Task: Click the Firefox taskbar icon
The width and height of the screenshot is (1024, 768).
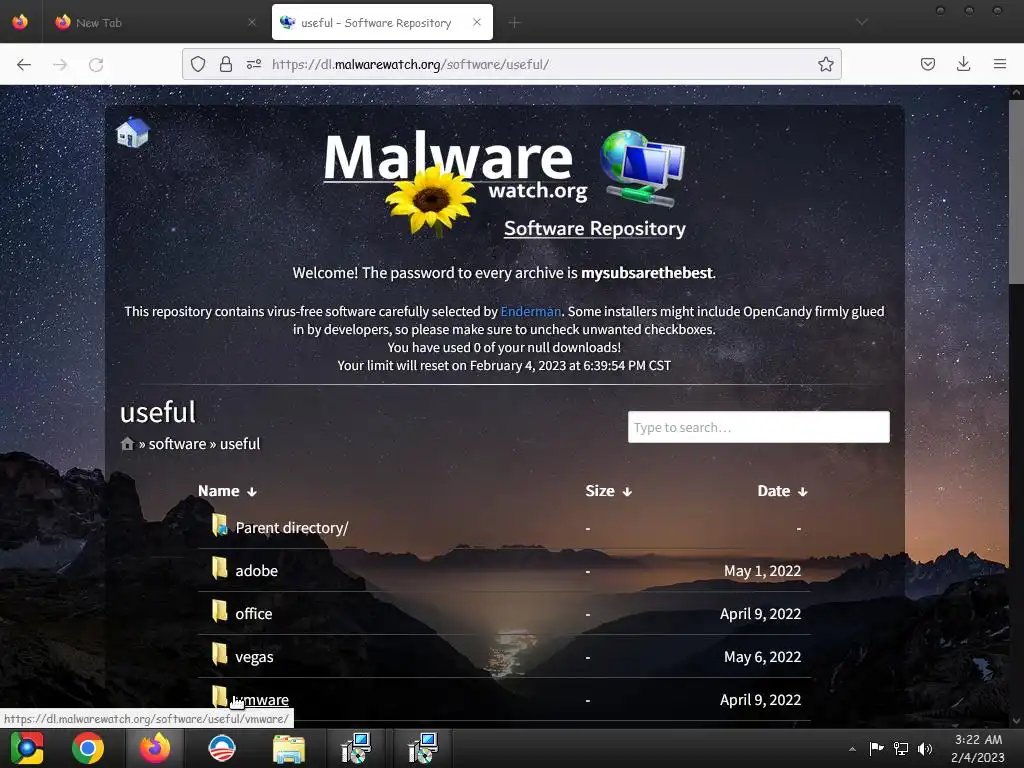Action: pos(155,748)
